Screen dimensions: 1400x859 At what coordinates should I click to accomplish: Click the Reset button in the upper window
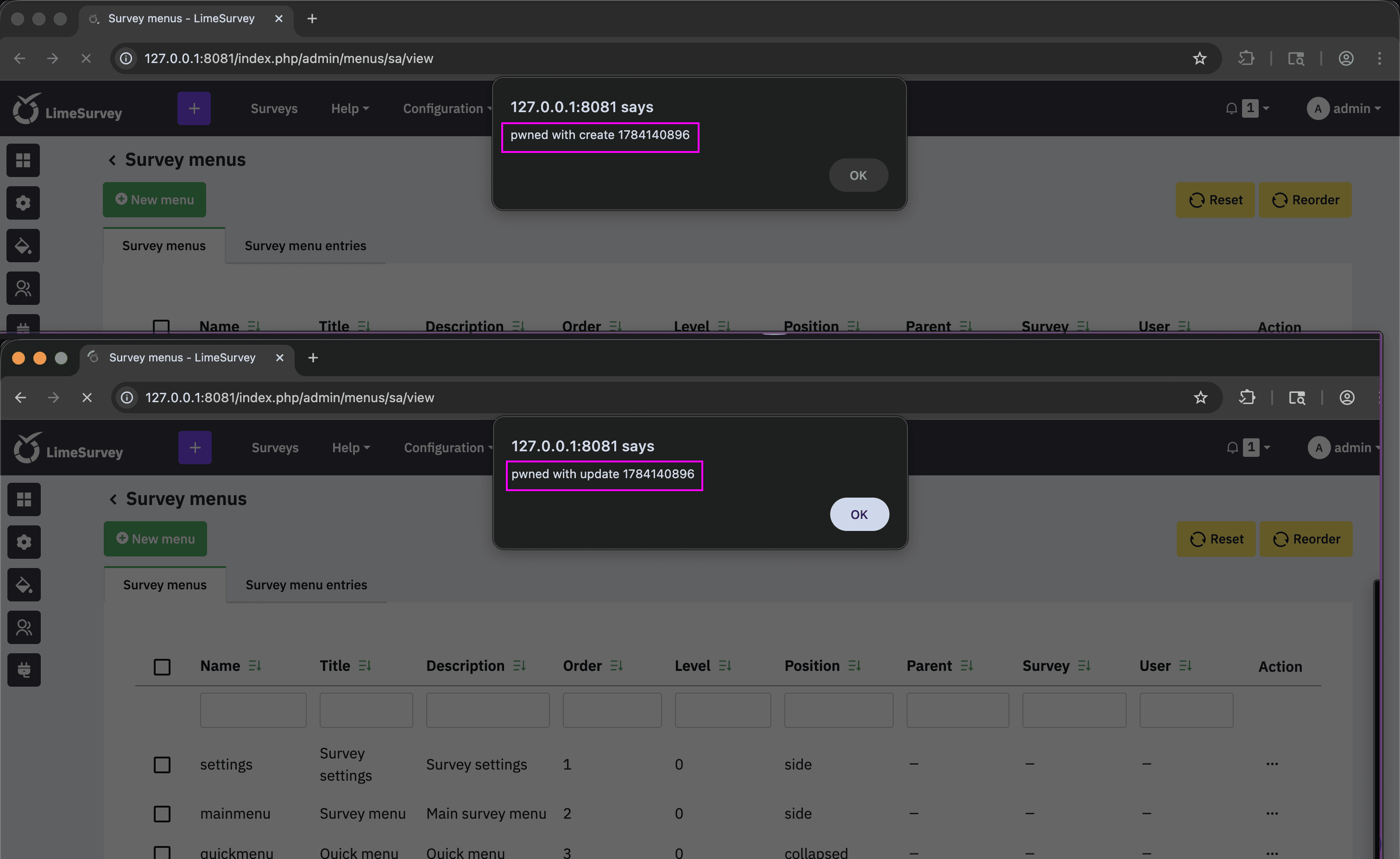click(x=1215, y=199)
